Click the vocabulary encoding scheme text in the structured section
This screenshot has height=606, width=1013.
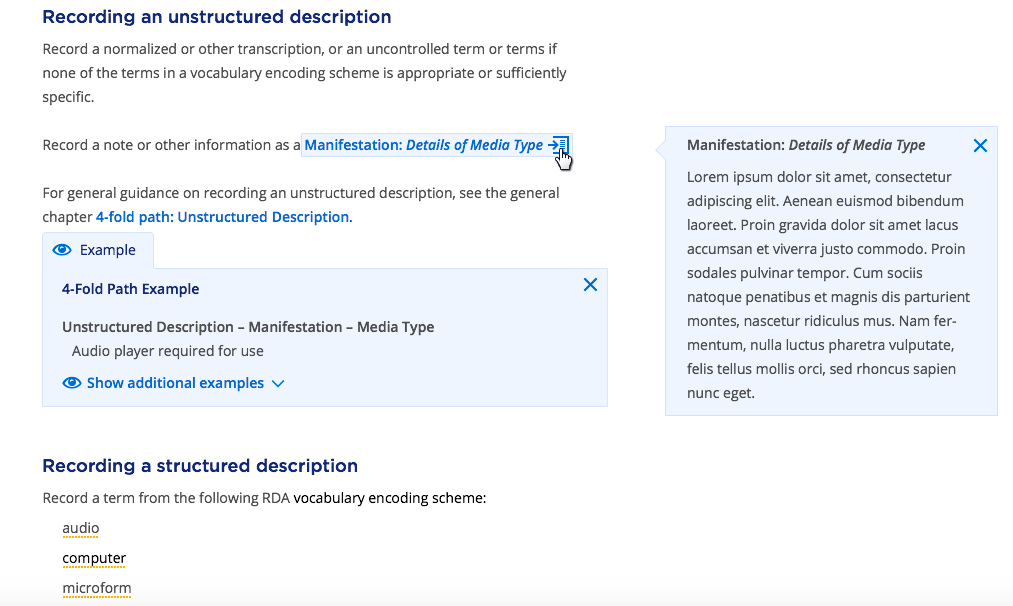389,498
